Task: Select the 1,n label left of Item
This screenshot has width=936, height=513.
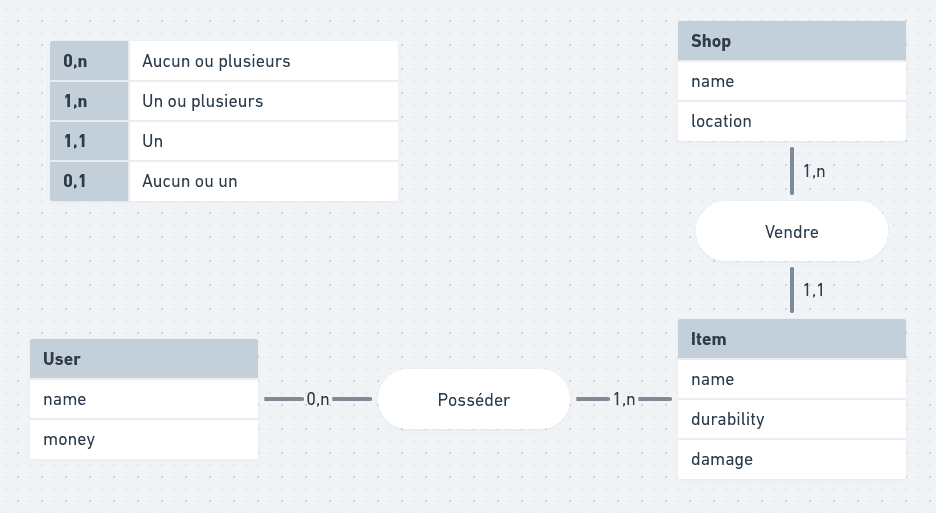Action: (624, 399)
